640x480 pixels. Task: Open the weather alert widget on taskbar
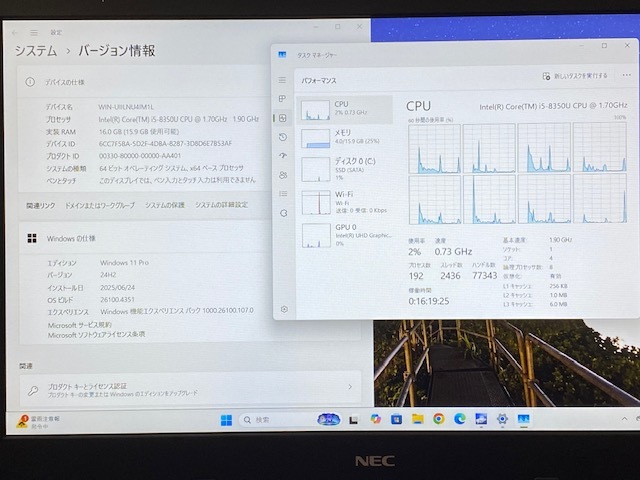38,422
